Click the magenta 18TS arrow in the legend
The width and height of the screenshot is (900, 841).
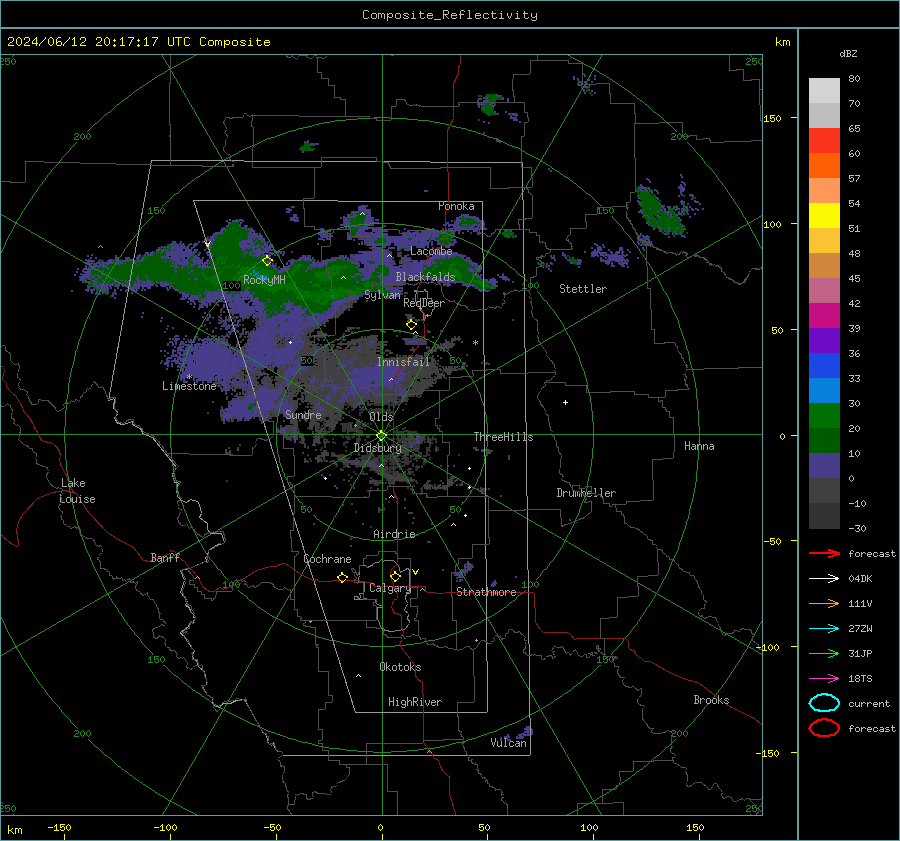[x=824, y=679]
